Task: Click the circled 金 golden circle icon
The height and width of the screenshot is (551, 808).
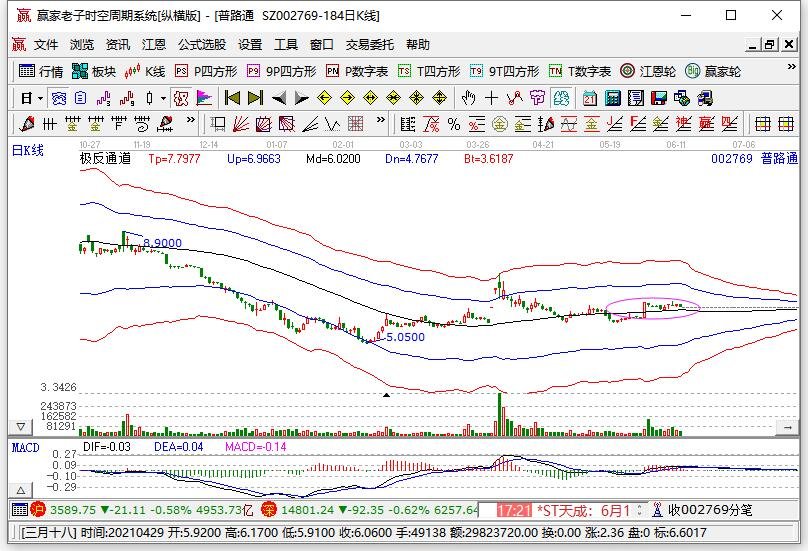Action: point(499,124)
